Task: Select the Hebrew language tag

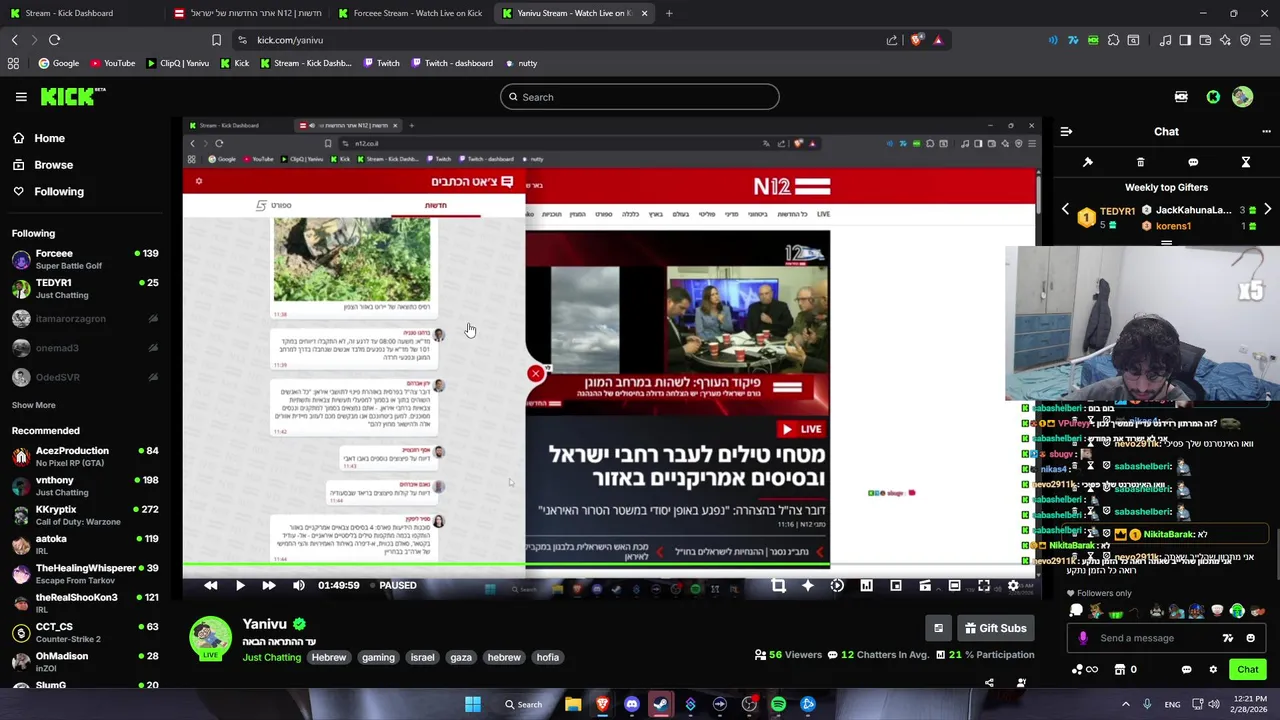Action: (x=328, y=657)
